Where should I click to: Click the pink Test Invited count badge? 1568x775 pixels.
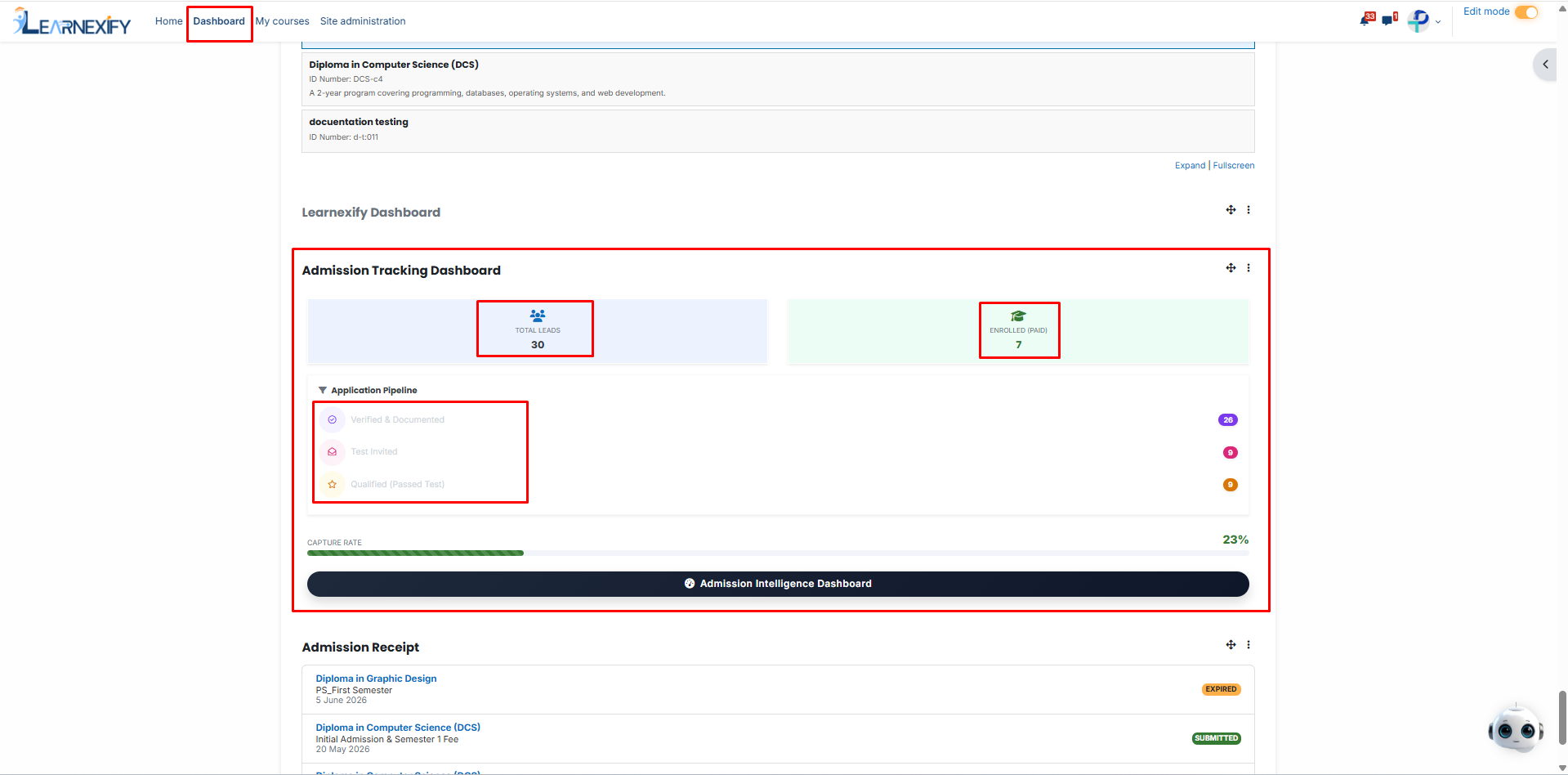tap(1230, 453)
